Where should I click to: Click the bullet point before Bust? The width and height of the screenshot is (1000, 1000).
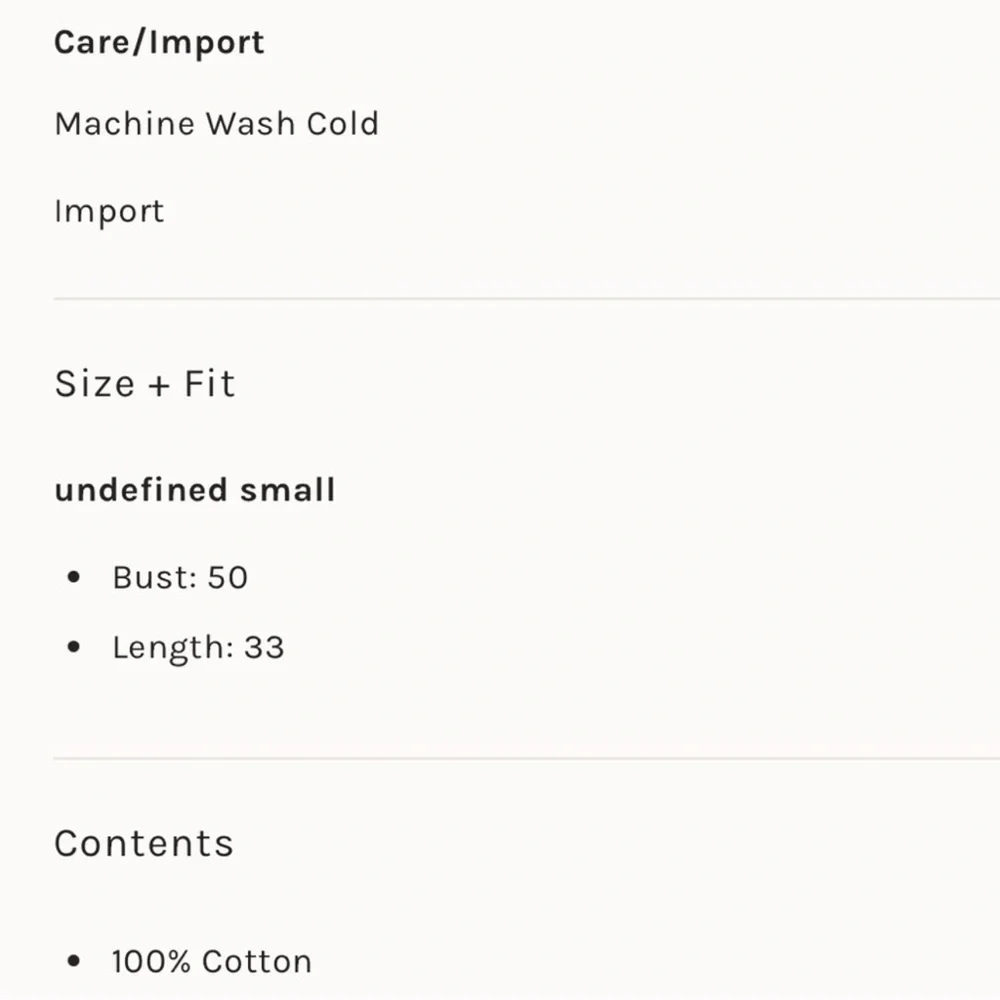[73, 577]
